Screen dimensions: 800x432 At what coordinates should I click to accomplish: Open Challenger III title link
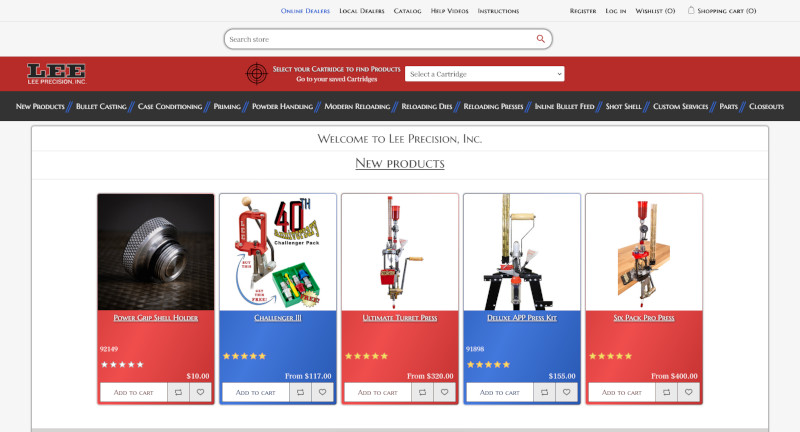(278, 318)
